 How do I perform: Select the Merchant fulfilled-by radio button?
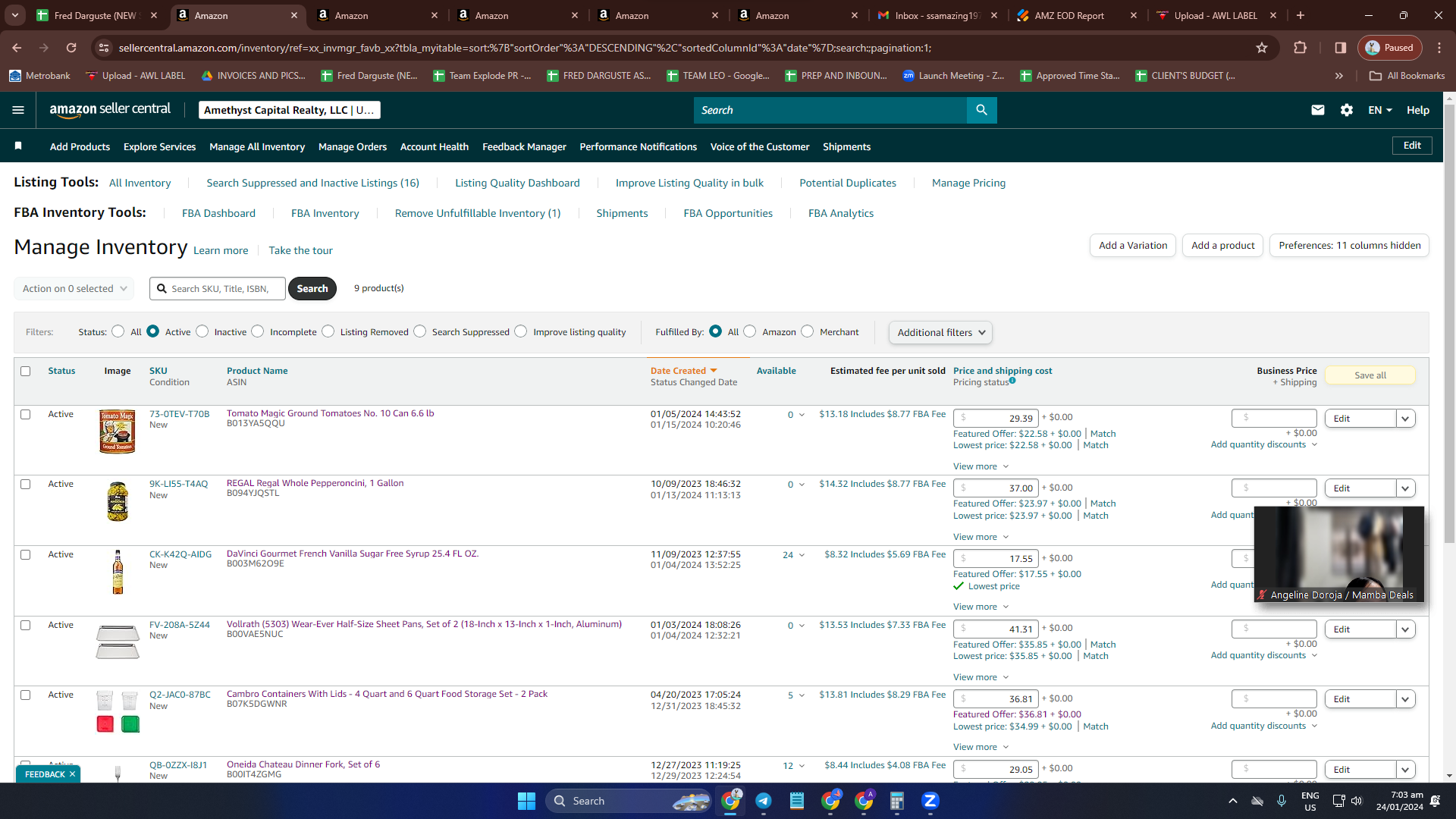click(x=808, y=331)
